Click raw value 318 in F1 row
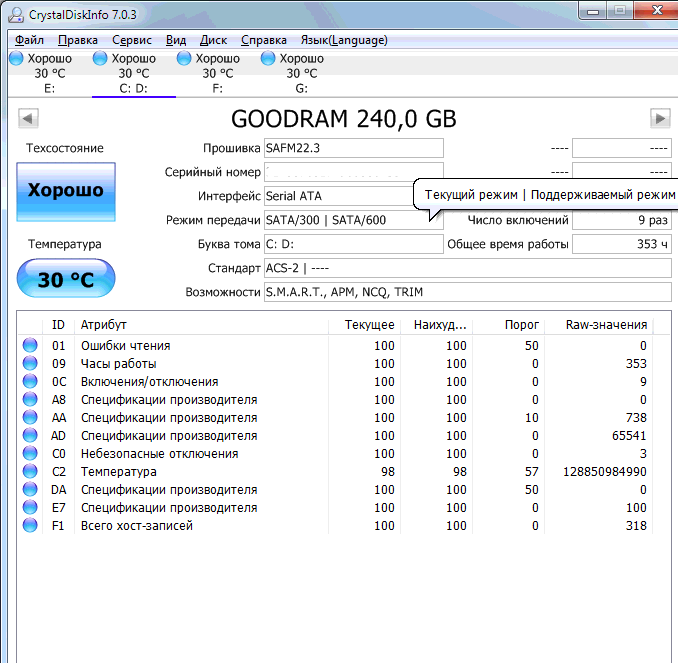Screen dimensions: 678x663 coord(636,525)
